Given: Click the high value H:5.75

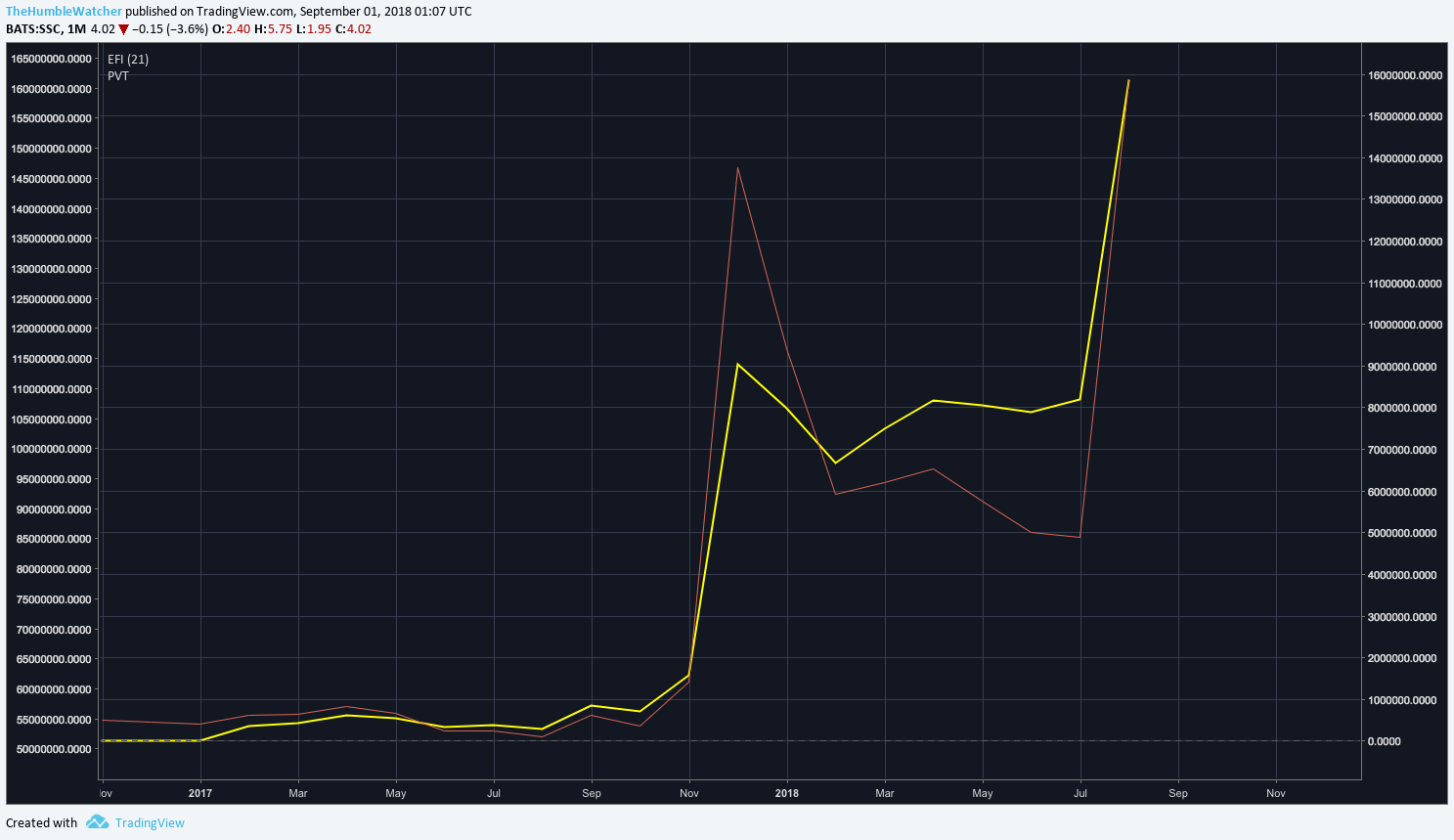Looking at the screenshot, I should (273, 29).
